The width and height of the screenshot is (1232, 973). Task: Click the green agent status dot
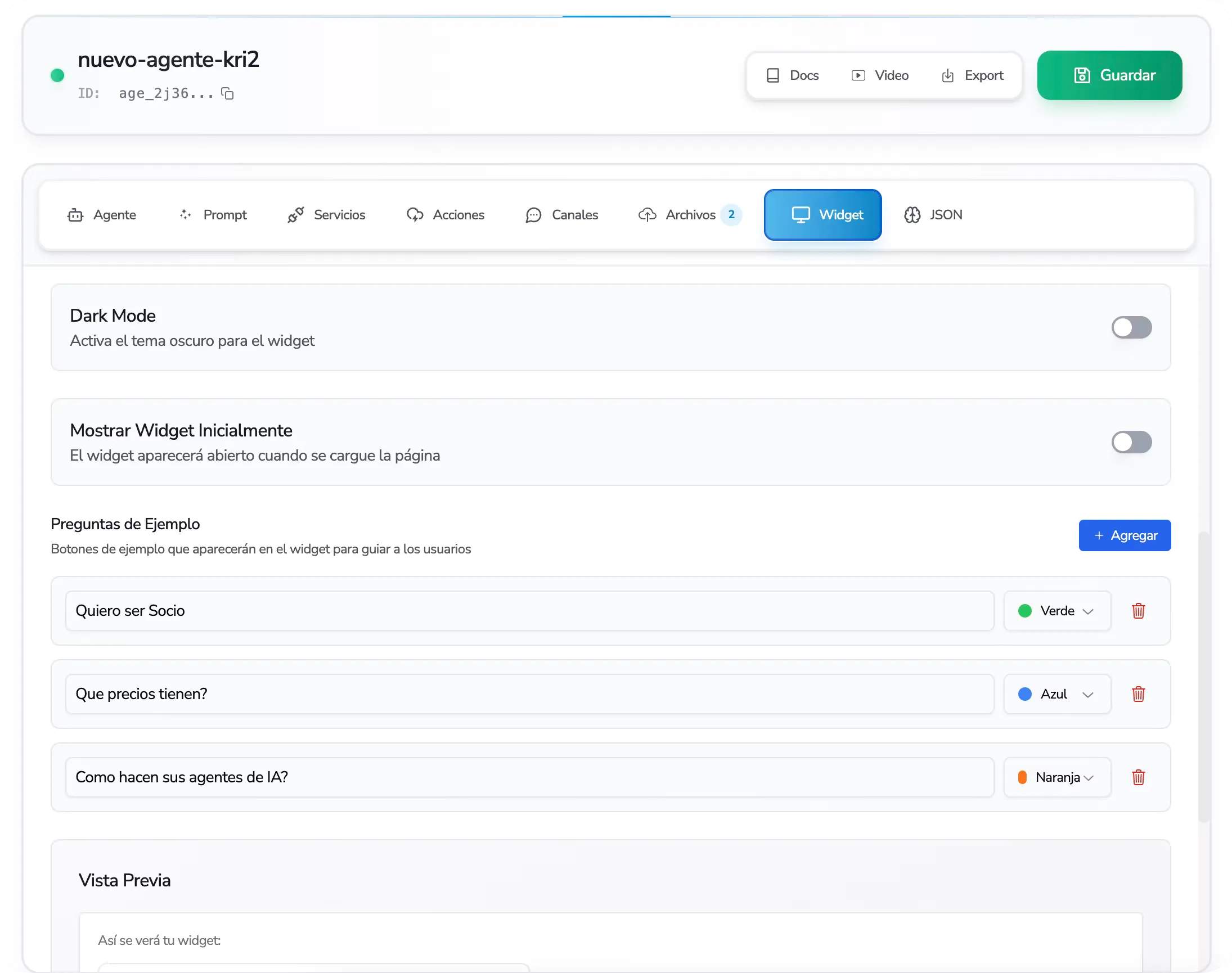57,75
